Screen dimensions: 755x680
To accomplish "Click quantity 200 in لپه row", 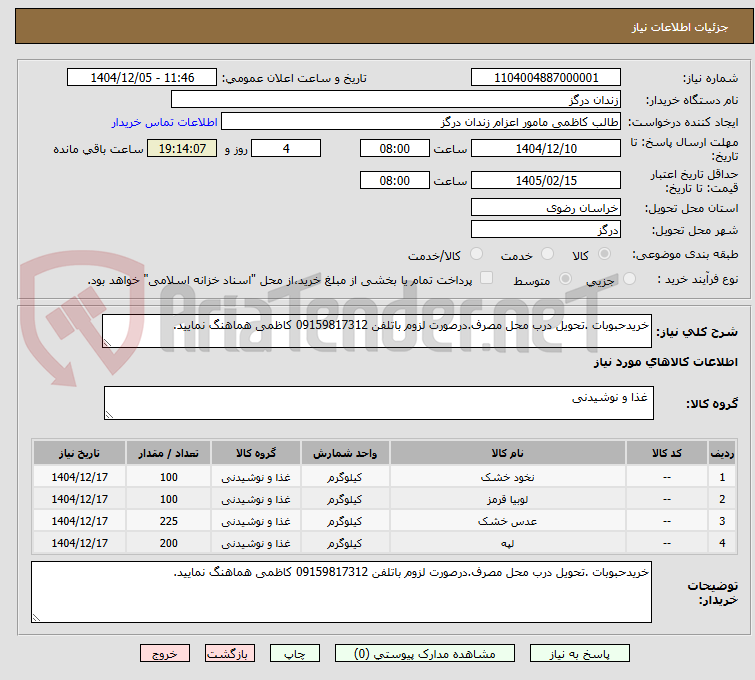I will (169, 543).
